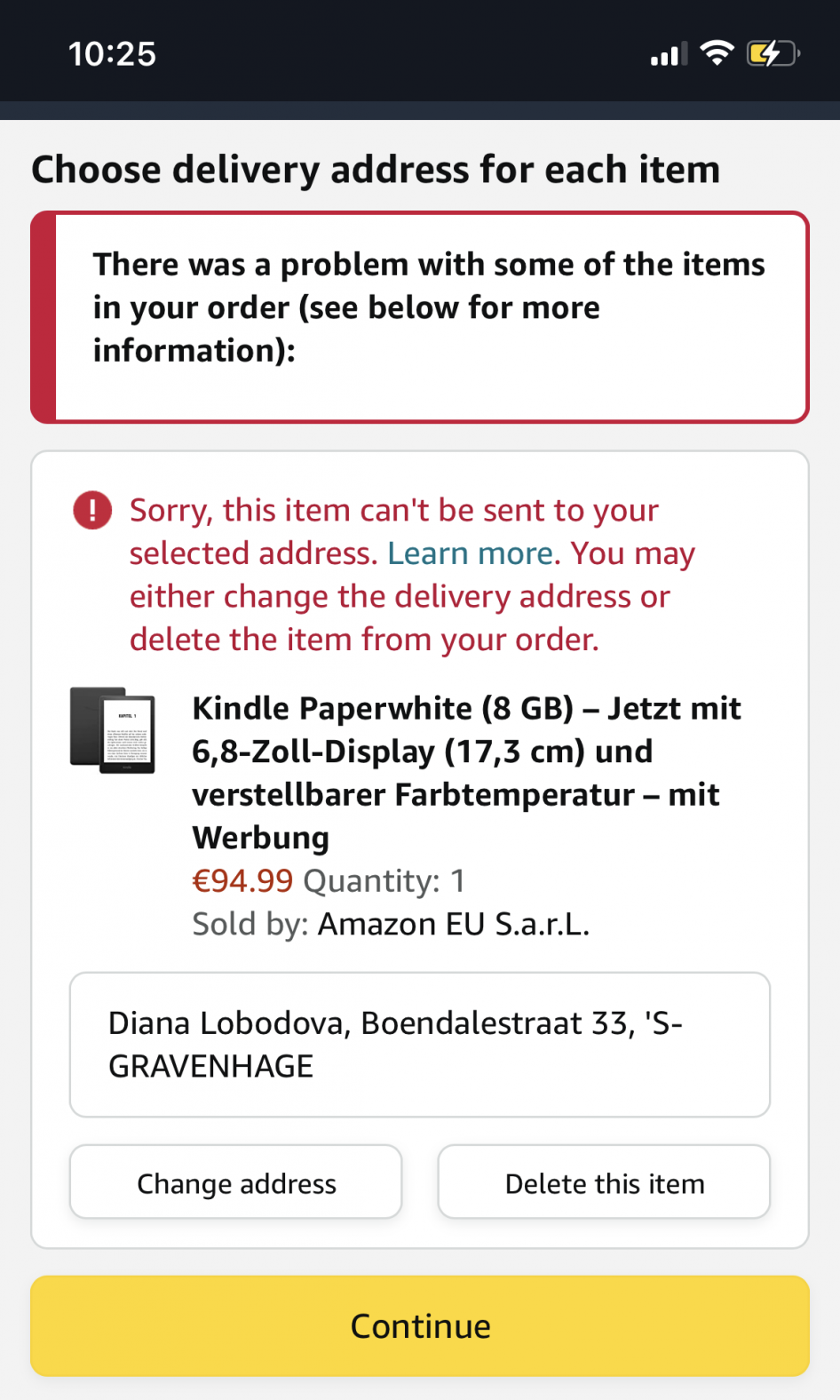Tap the red stripe on the error banner
840x1400 pixels.
coord(44,317)
